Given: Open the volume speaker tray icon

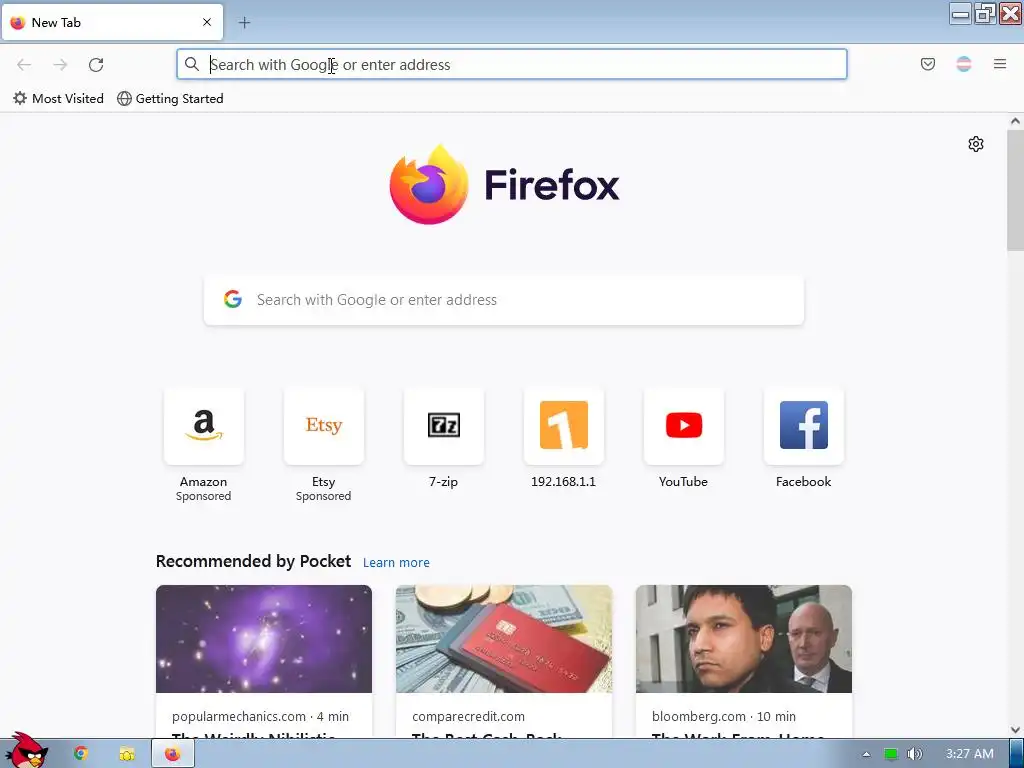Looking at the screenshot, I should [x=915, y=754].
